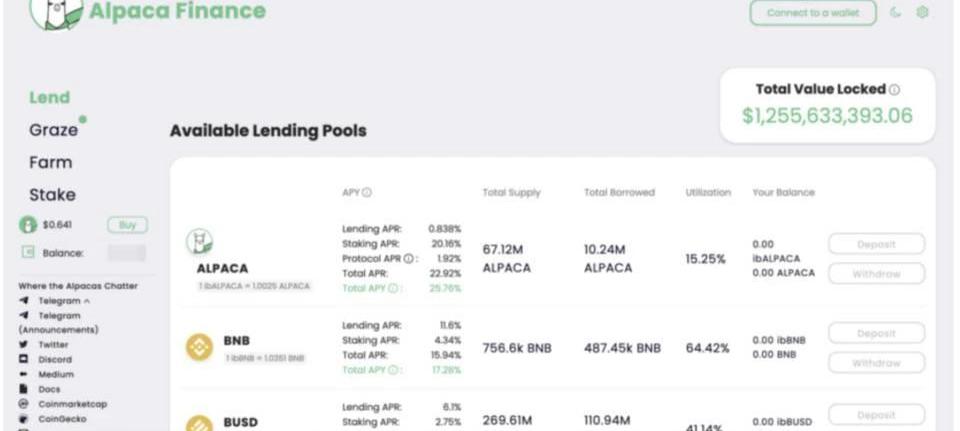The width and height of the screenshot is (960, 431).
Task: Open the Lend section in sidebar
Action: pos(50,97)
